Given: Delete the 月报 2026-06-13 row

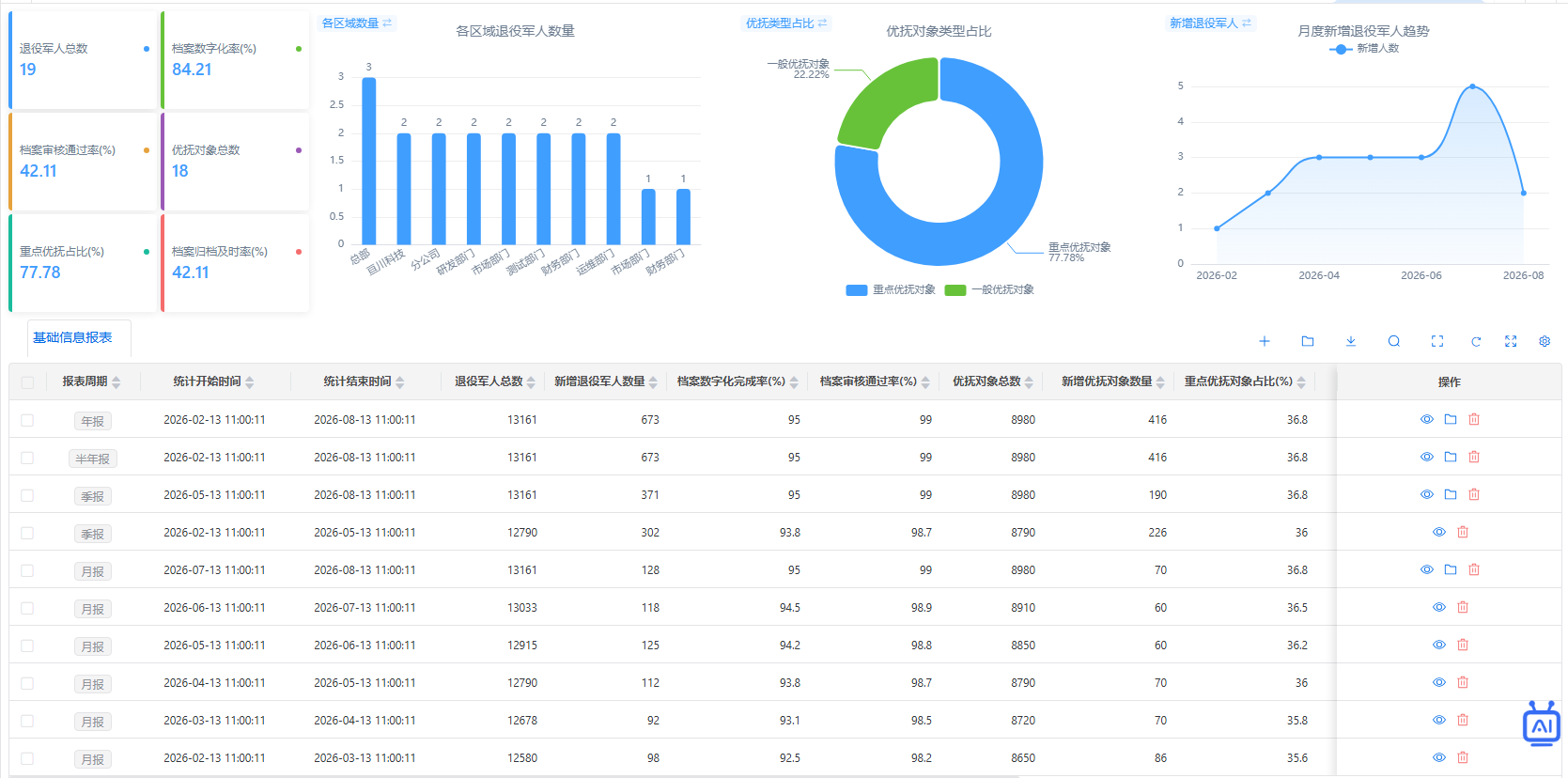Looking at the screenshot, I should pos(1463,607).
